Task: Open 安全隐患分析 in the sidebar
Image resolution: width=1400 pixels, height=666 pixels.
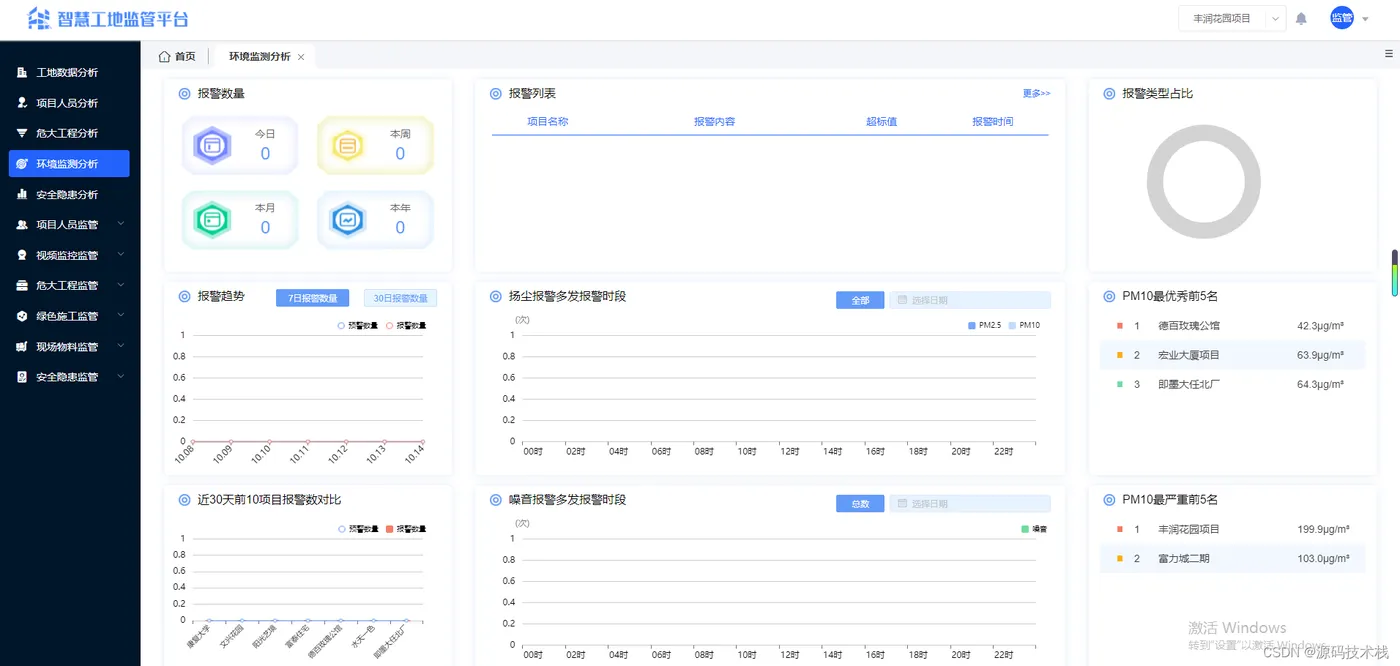Action: tap(69, 194)
